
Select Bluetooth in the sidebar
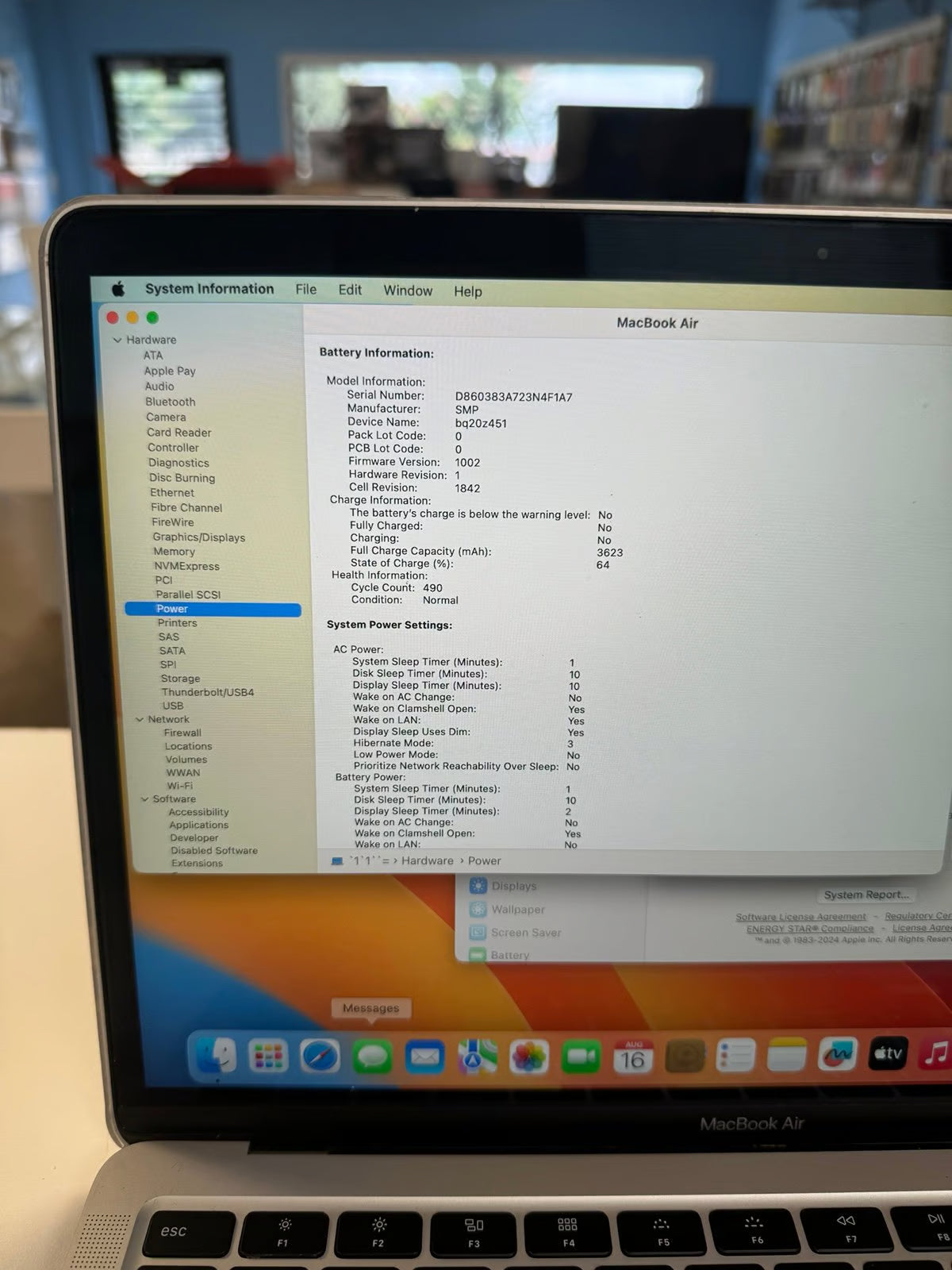[x=171, y=402]
